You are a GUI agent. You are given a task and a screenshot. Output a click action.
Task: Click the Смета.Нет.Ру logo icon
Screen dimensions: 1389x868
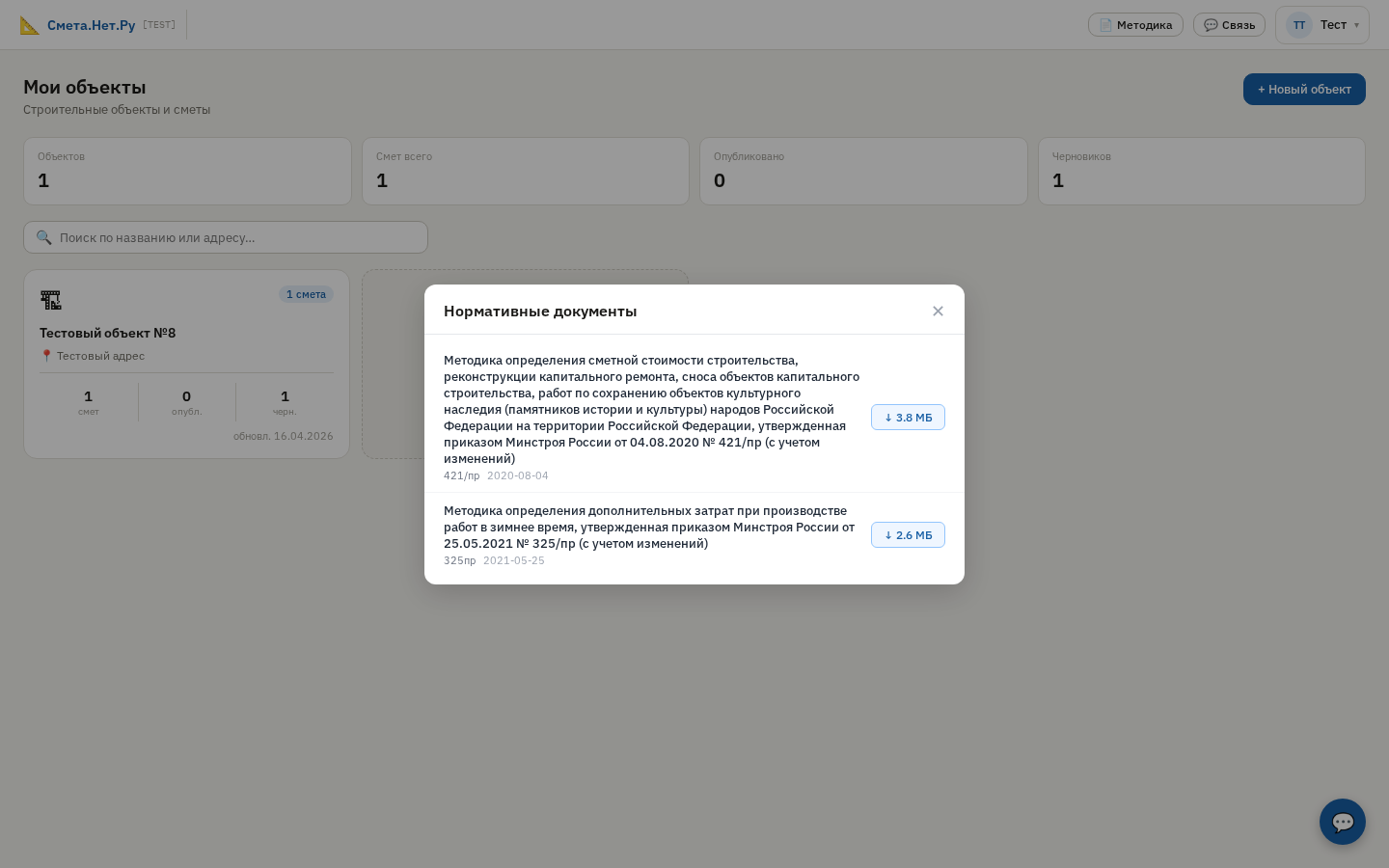point(30,25)
